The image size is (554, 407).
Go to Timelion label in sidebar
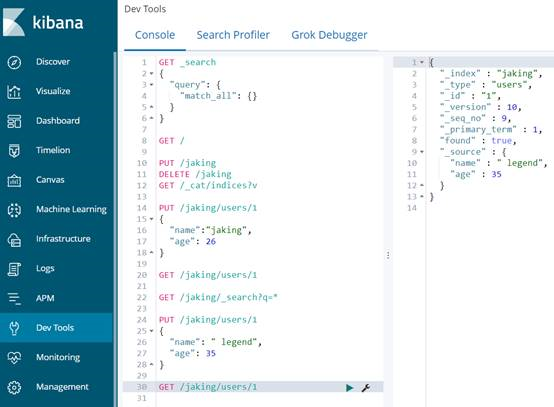click(53, 150)
